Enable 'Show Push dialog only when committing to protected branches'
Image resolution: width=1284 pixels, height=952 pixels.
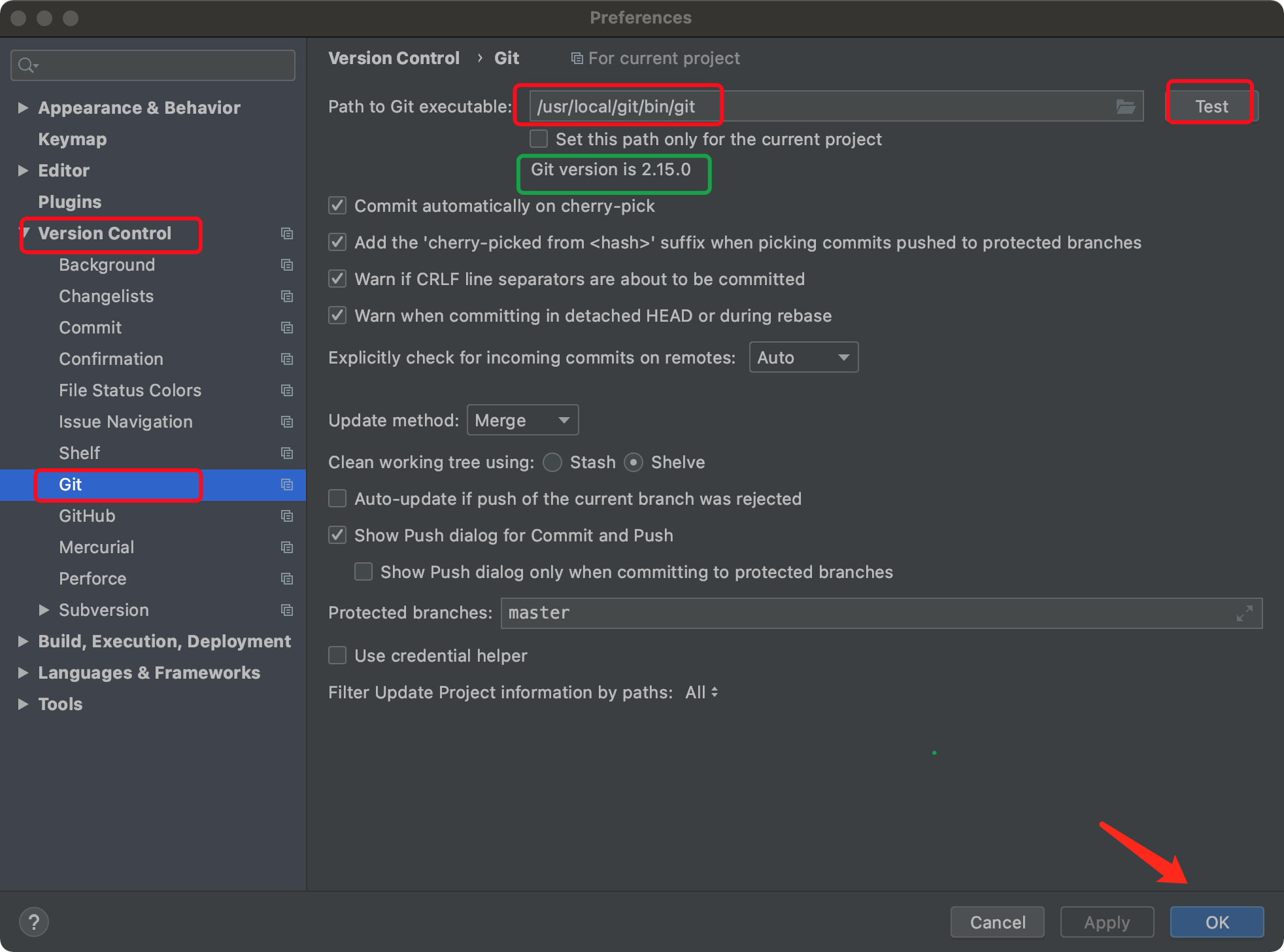point(363,572)
